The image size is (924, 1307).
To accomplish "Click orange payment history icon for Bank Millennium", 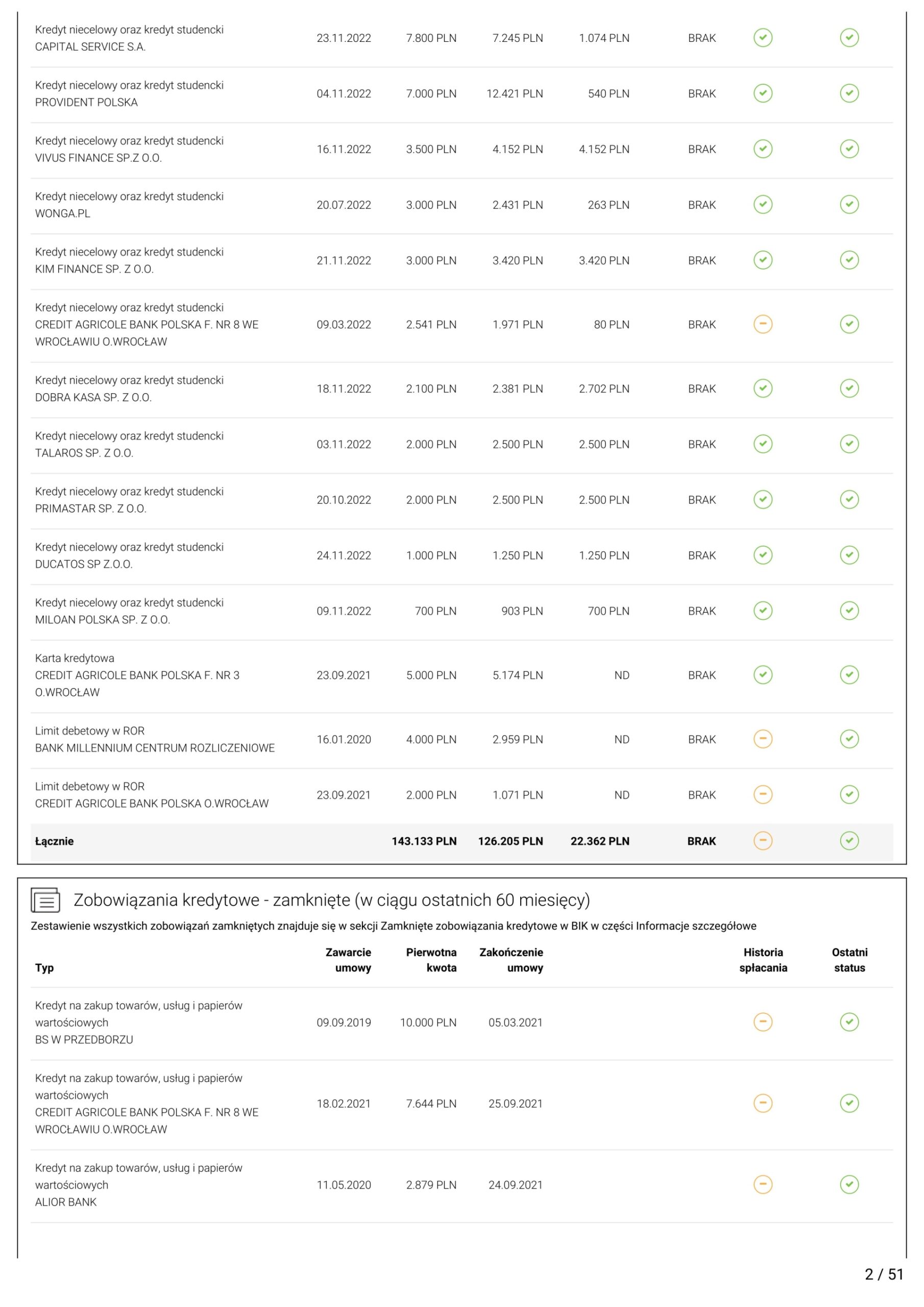I will (763, 739).
